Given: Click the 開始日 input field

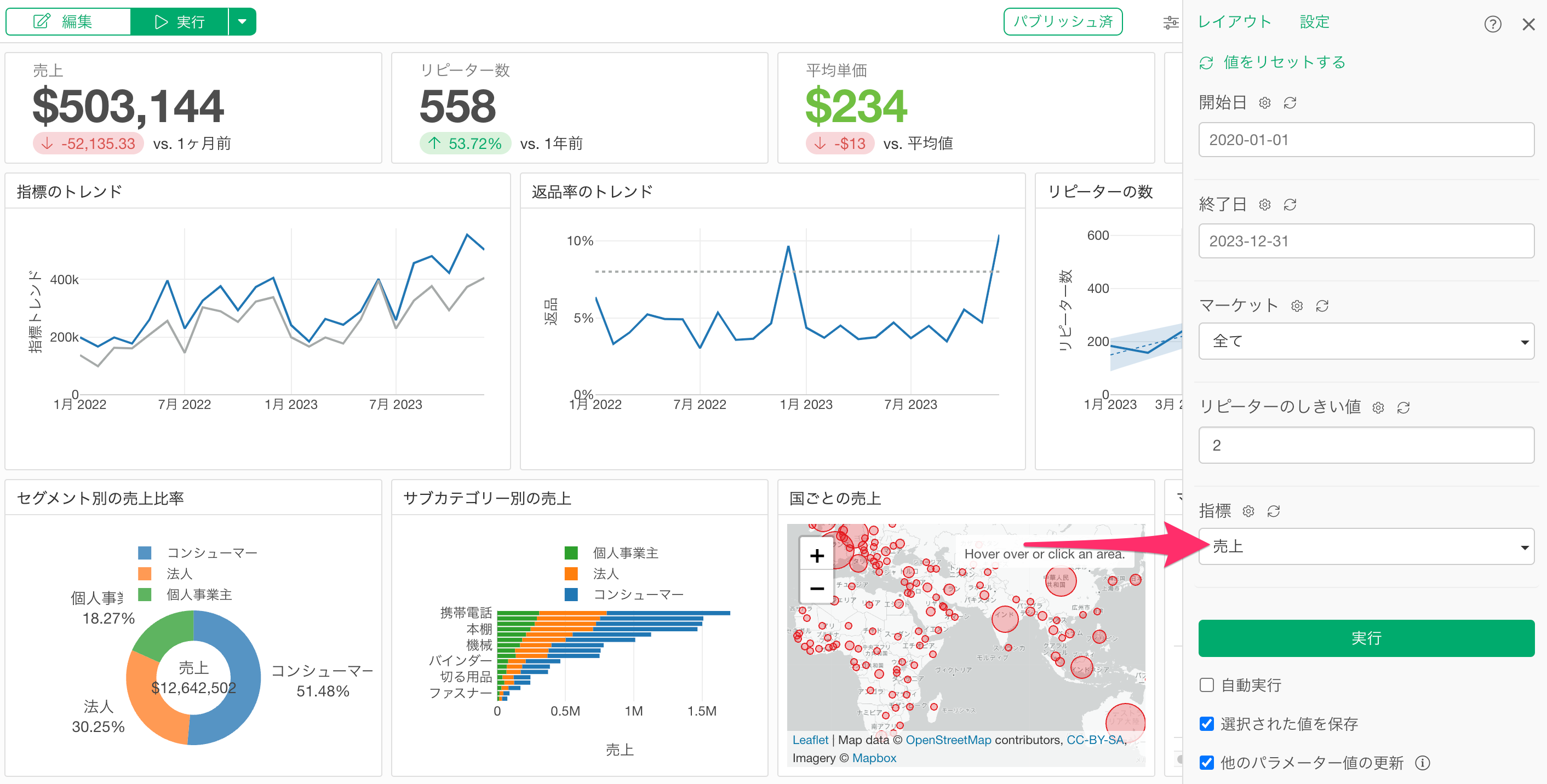Looking at the screenshot, I should (1366, 140).
